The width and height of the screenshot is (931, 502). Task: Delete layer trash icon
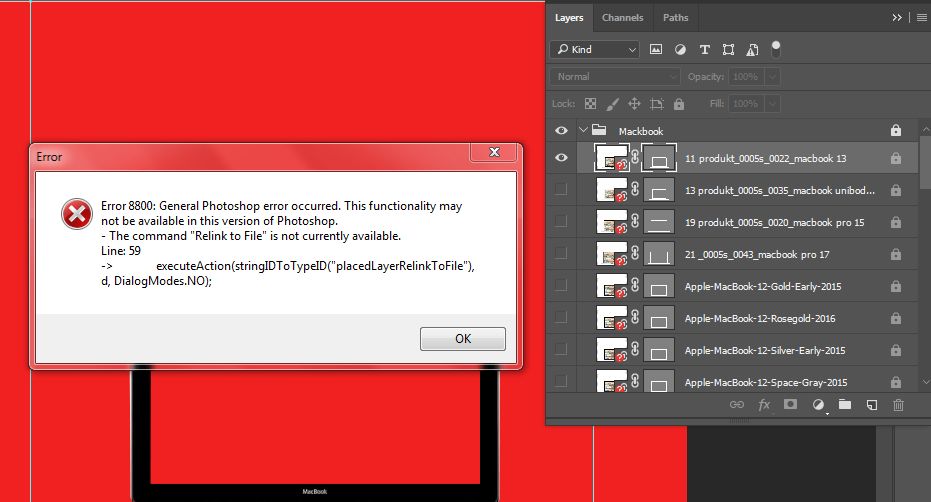click(898, 405)
